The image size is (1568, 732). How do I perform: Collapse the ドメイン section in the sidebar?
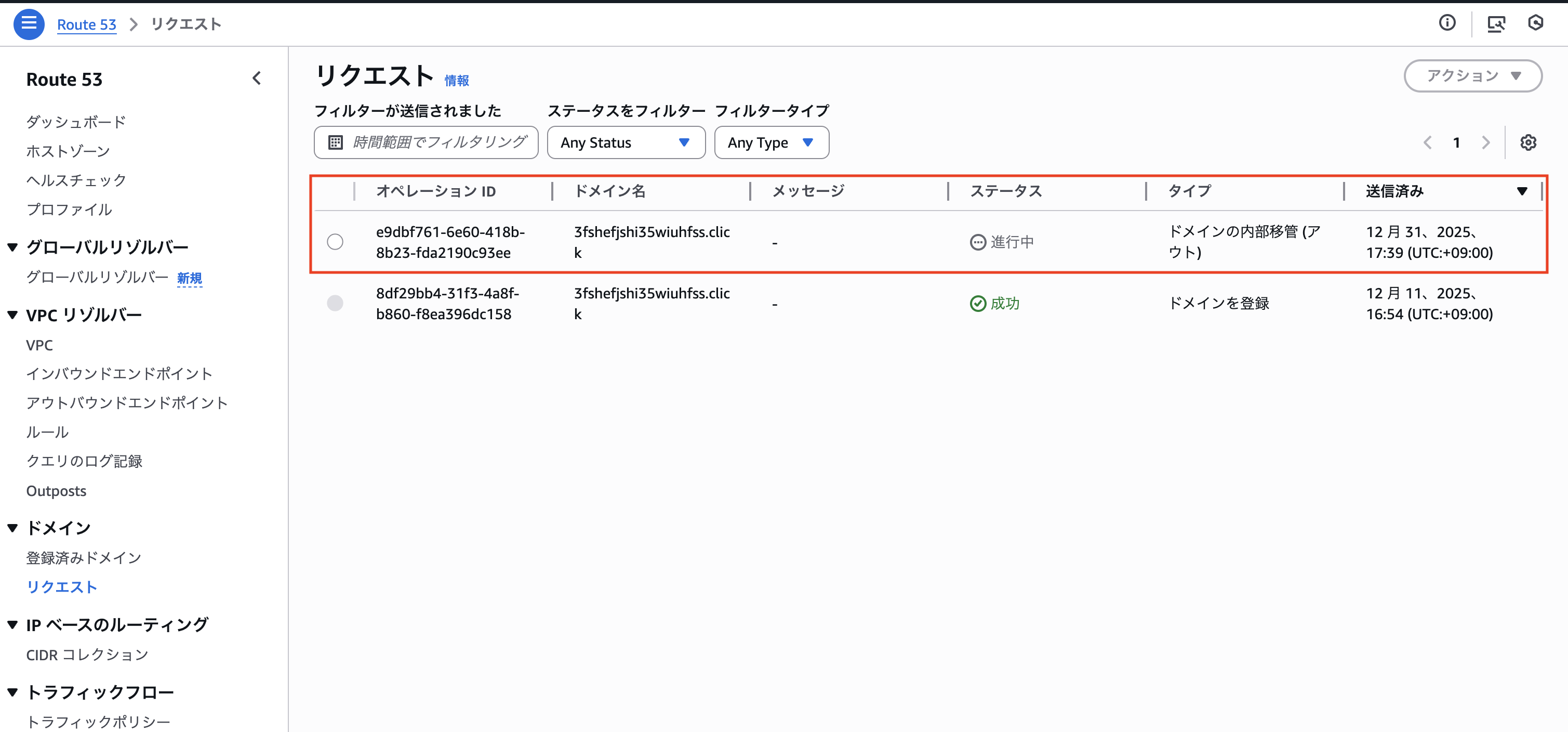tap(11, 527)
